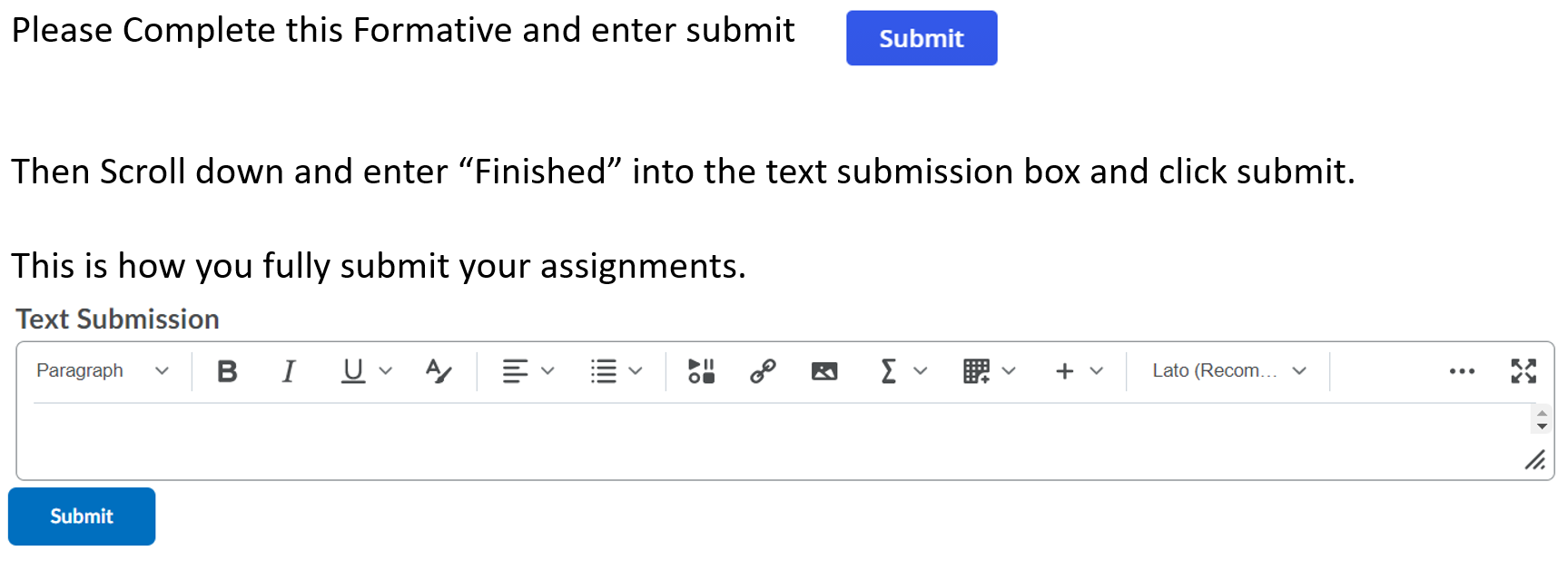This screenshot has width=1568, height=580.
Task: Expand the text alignment options
Action: click(x=528, y=371)
